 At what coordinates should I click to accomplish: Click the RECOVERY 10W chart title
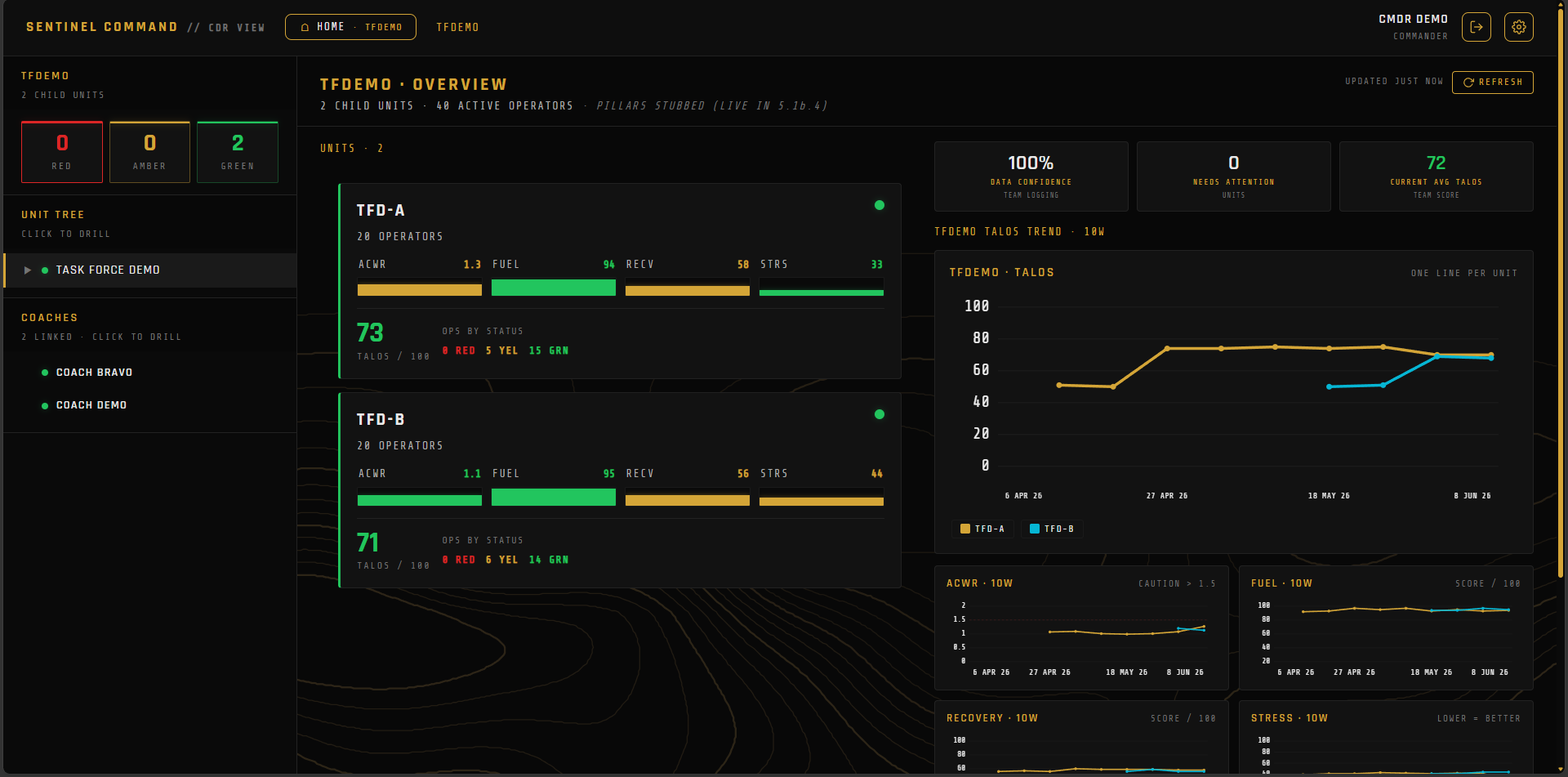coord(992,718)
